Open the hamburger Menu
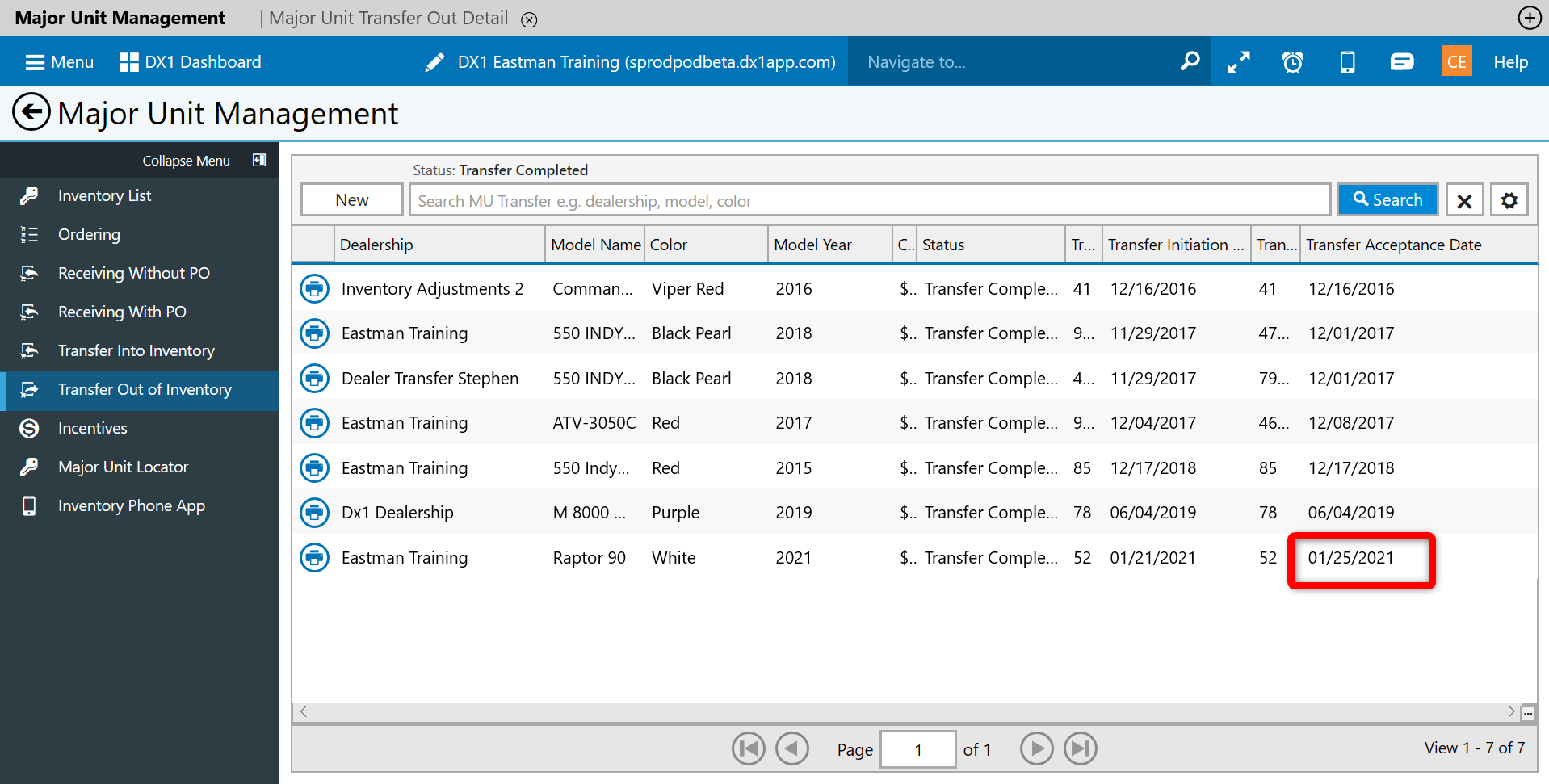The image size is (1549, 784). 59,62
